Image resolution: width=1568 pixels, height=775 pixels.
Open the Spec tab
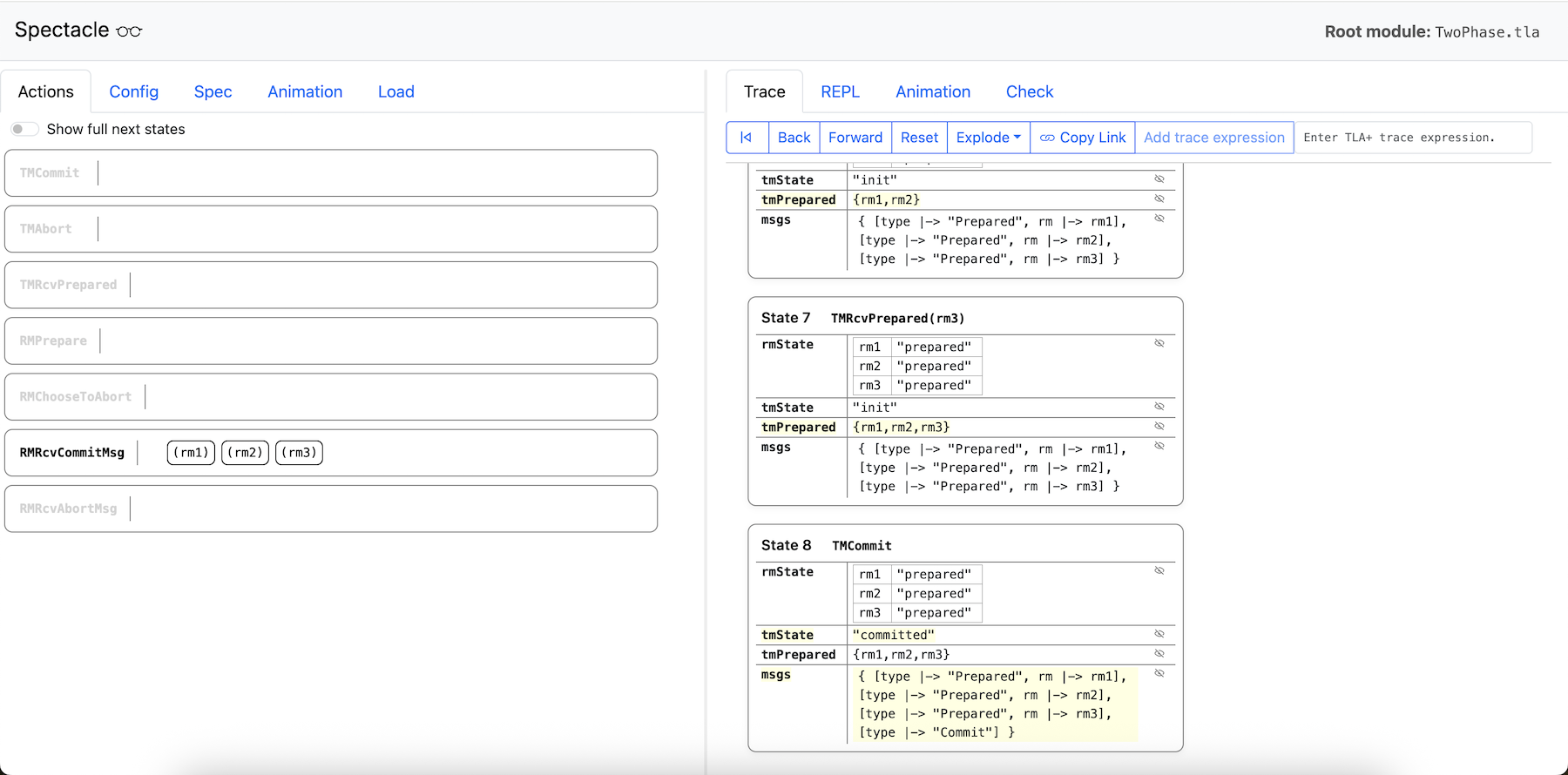pos(213,91)
